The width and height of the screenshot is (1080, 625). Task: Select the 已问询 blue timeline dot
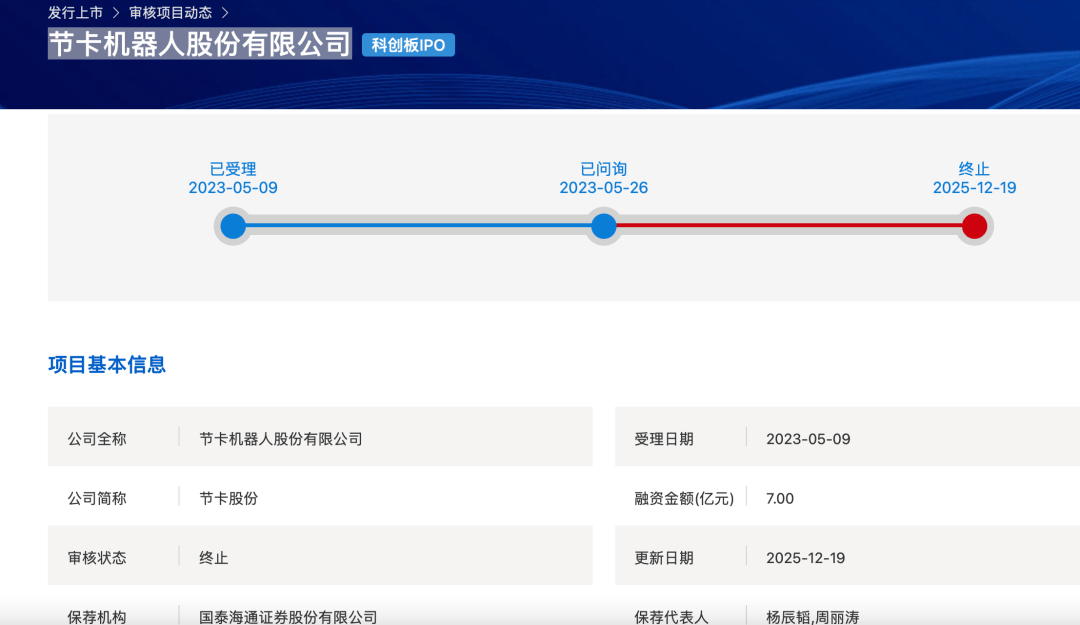pyautogui.click(x=604, y=226)
